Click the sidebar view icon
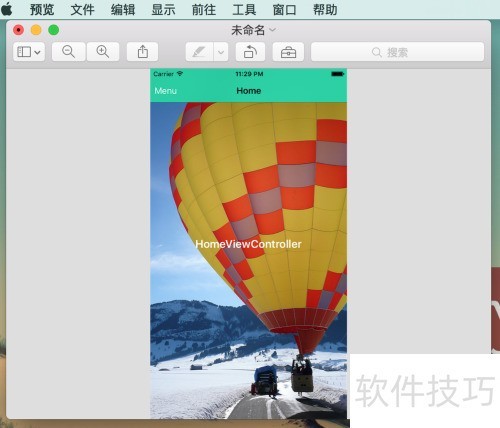 (24, 52)
